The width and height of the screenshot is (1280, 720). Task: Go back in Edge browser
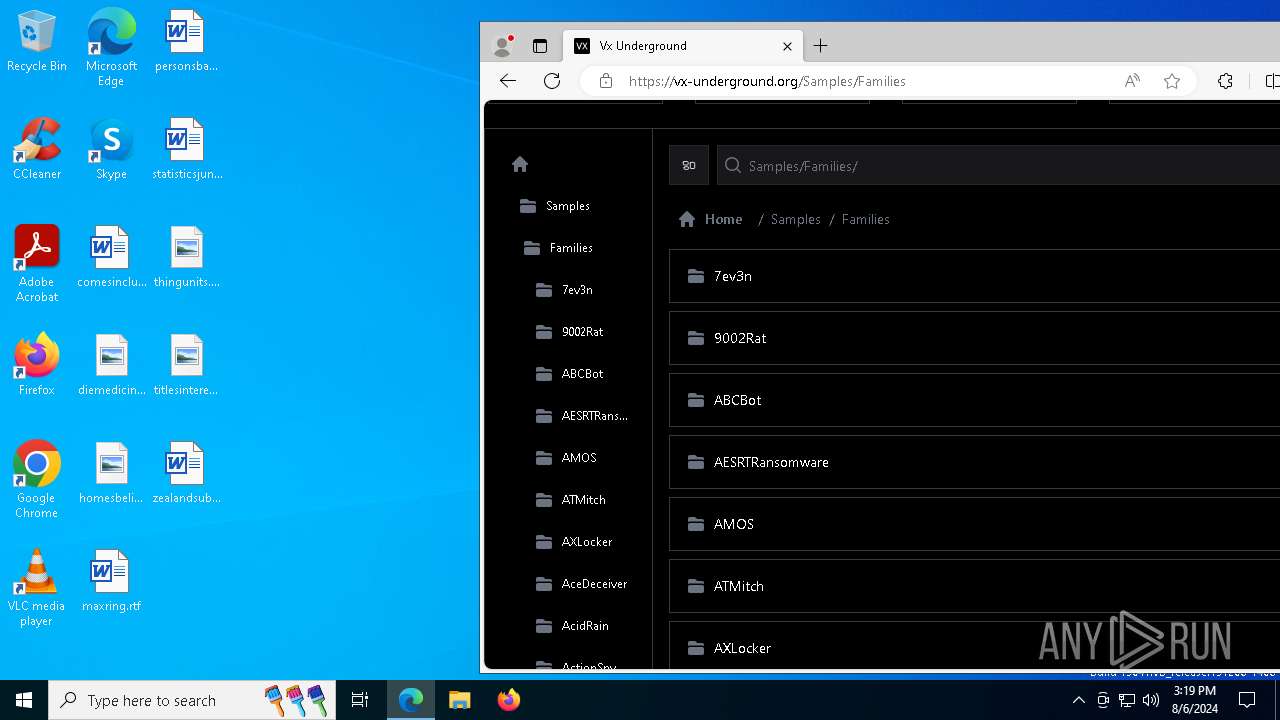[508, 81]
